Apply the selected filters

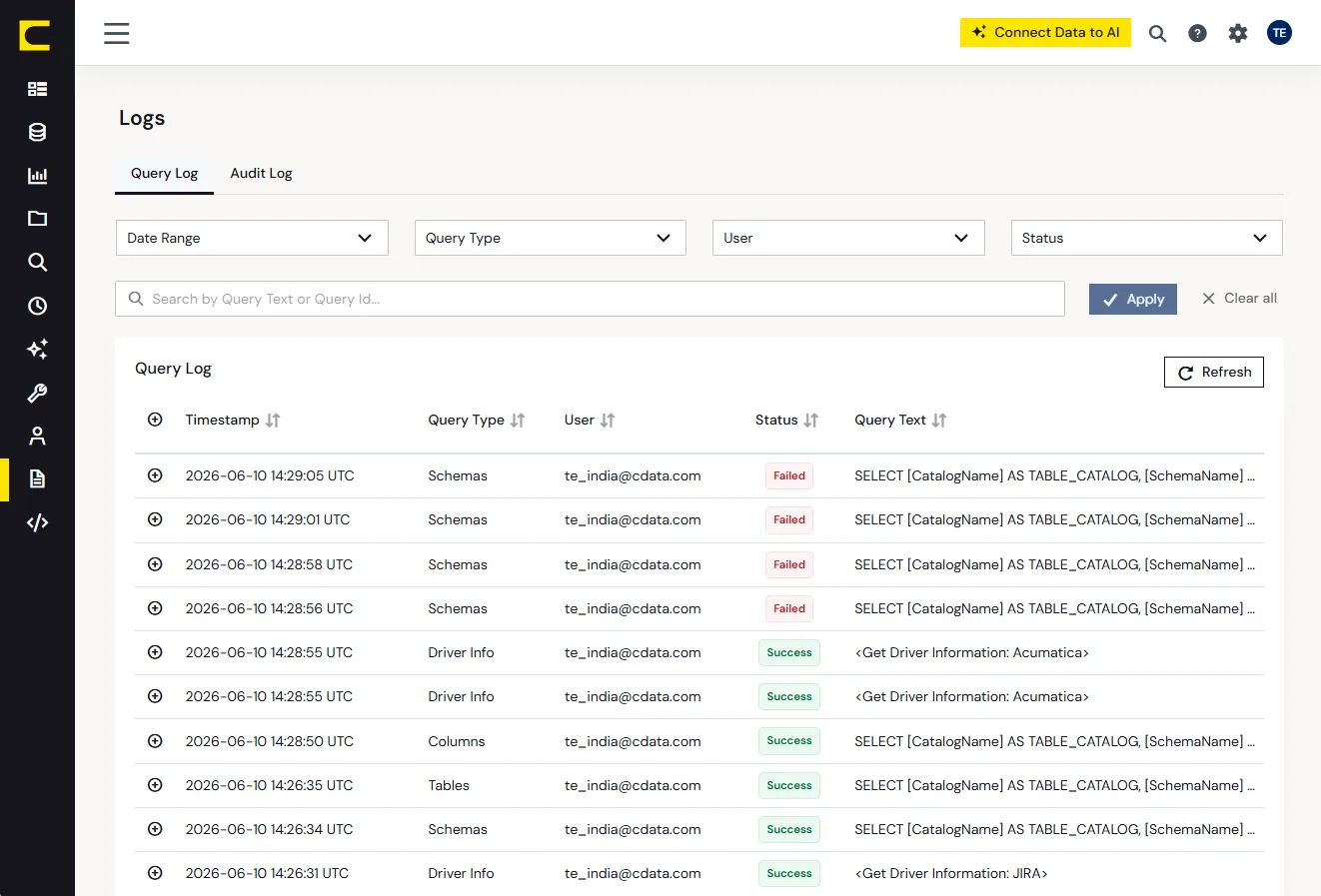click(1133, 299)
